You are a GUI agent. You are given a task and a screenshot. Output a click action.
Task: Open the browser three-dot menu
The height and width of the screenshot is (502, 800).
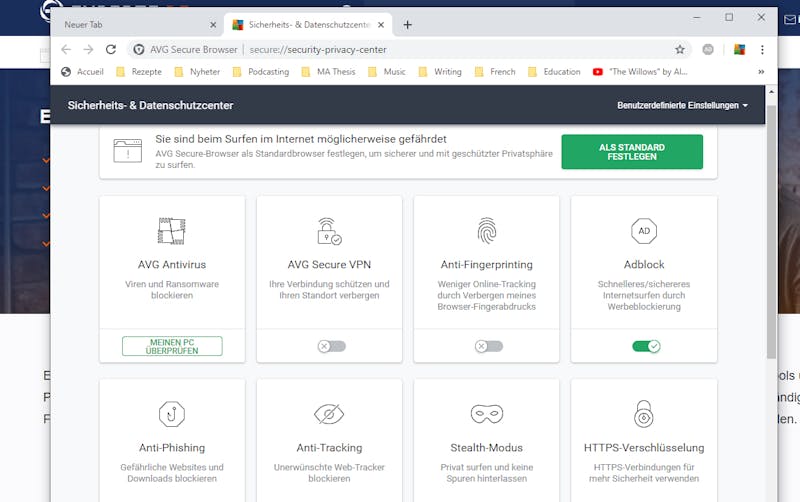pyautogui.click(x=762, y=49)
